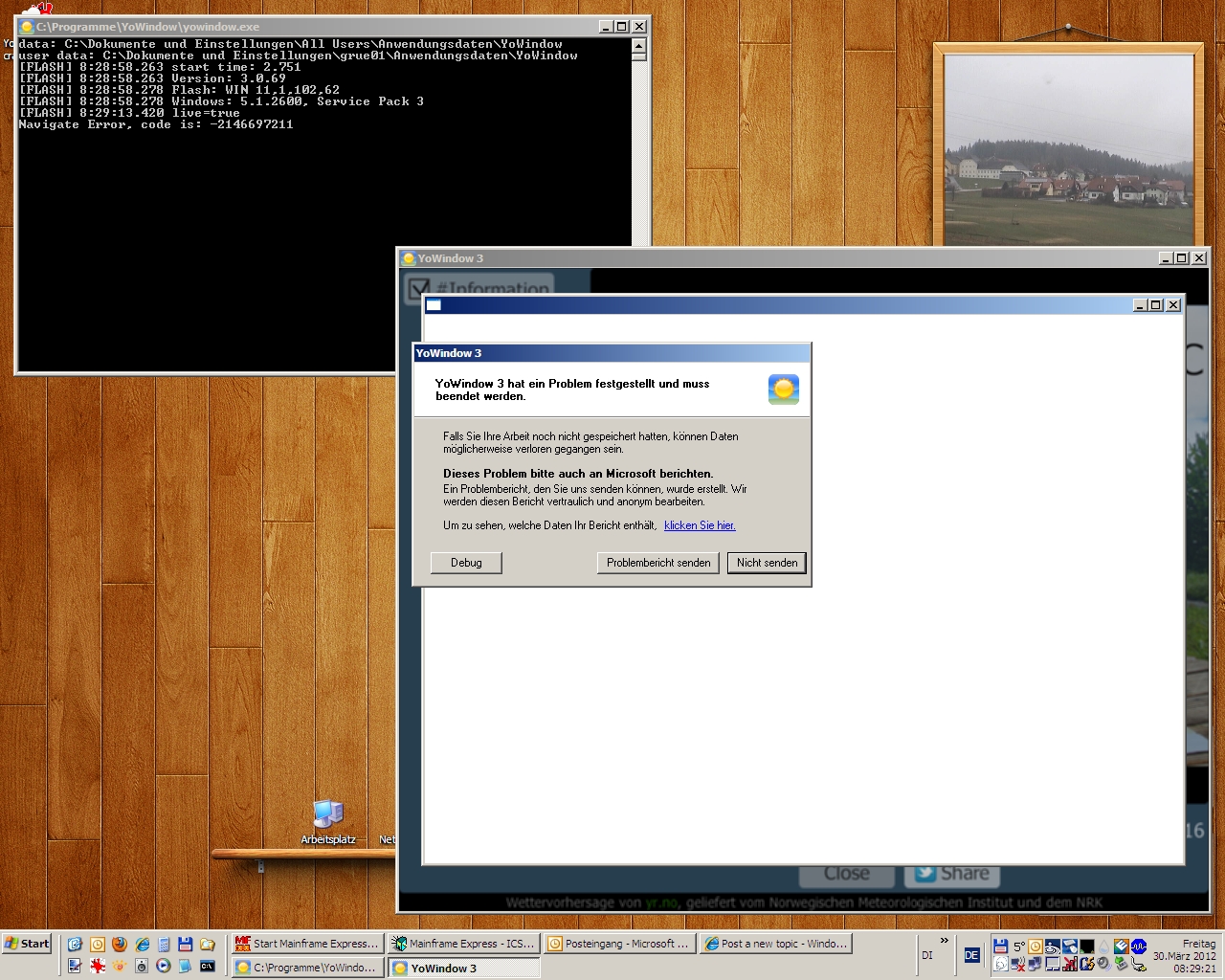The image size is (1225, 980).
Task: Choose Nicht senden in the crash dialog
Action: point(767,563)
